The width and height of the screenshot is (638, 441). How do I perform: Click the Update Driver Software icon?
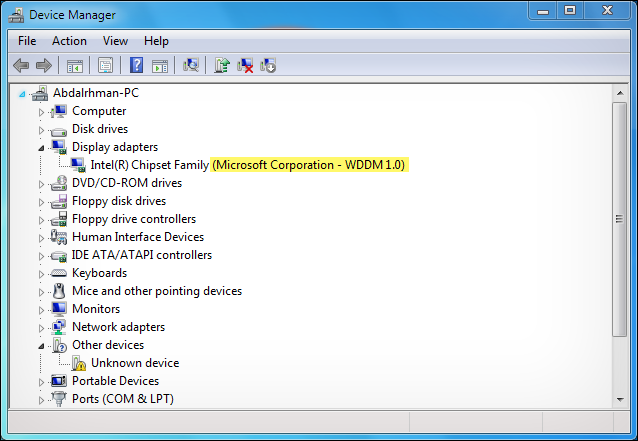click(222, 65)
